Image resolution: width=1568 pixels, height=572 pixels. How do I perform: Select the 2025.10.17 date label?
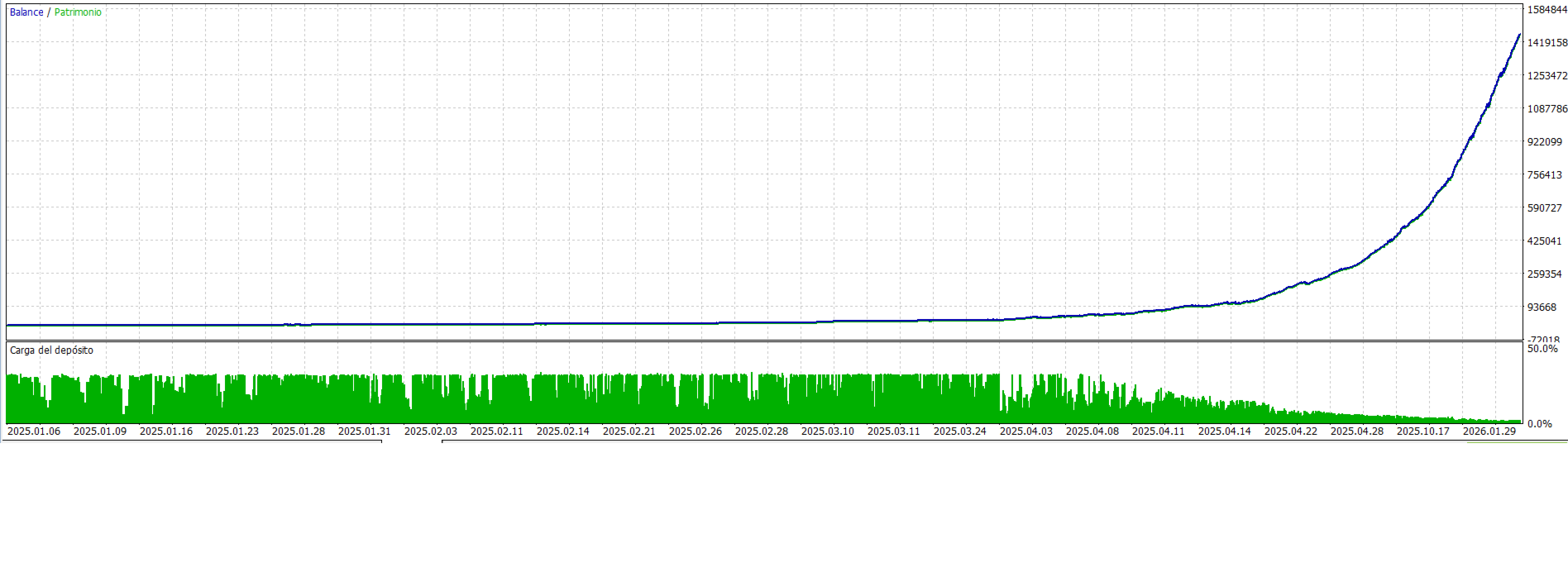pos(1423,431)
